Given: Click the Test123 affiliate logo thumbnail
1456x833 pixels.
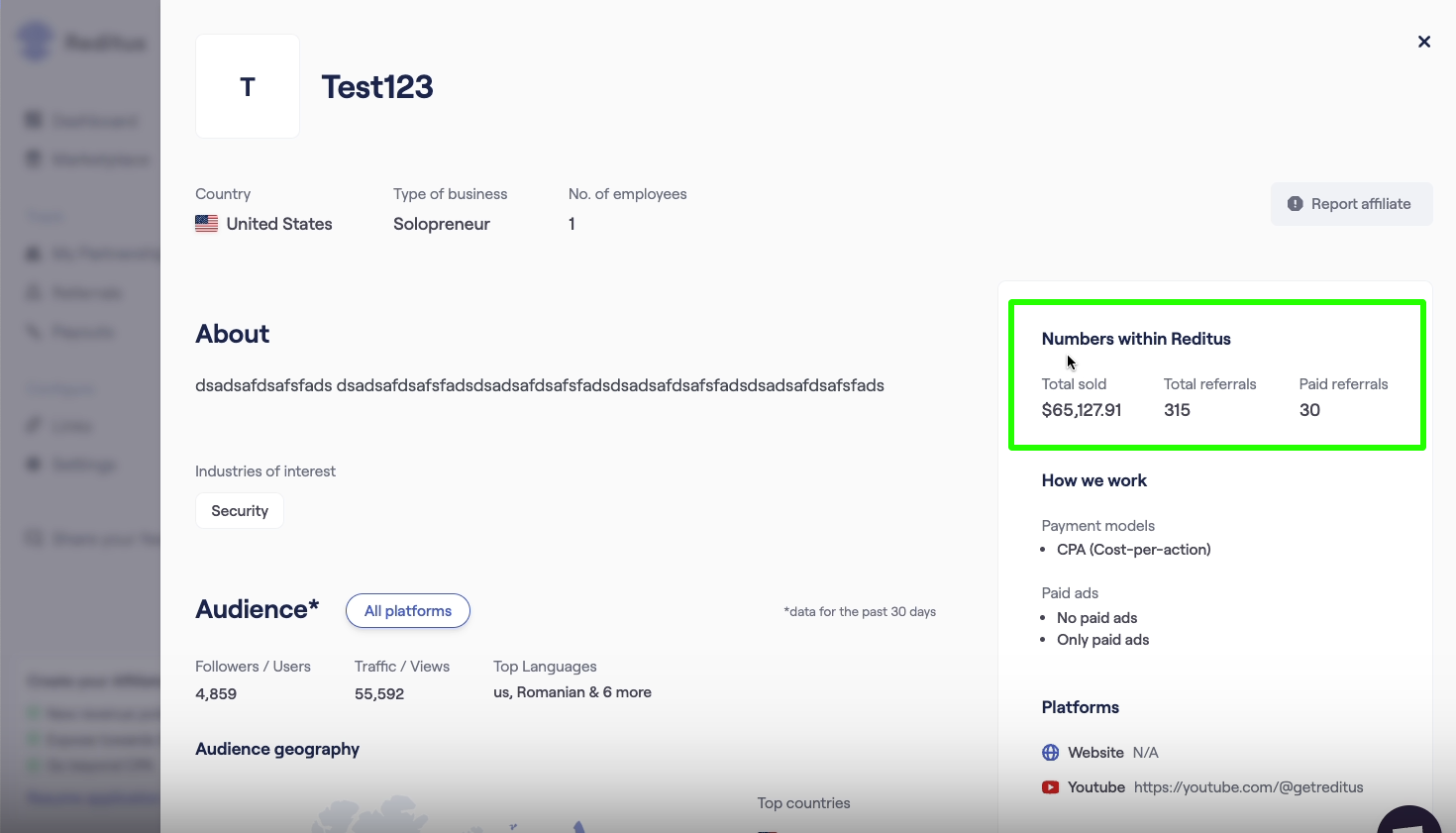Looking at the screenshot, I should [248, 86].
